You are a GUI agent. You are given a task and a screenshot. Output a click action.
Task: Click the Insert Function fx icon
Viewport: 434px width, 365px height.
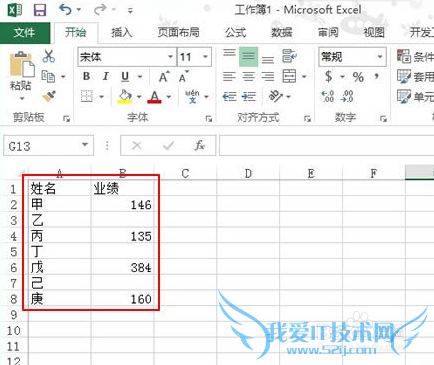[x=200, y=145]
